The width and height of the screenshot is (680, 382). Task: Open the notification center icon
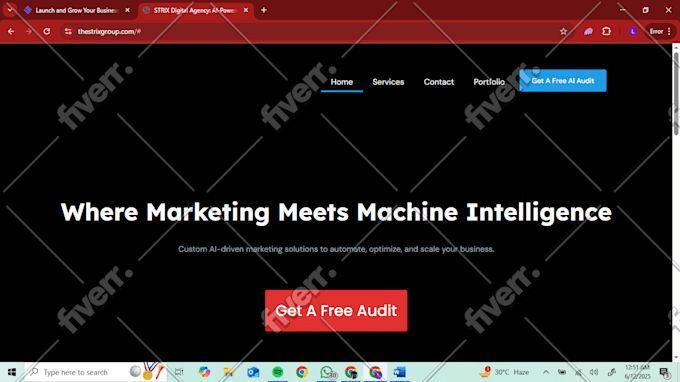tap(665, 372)
